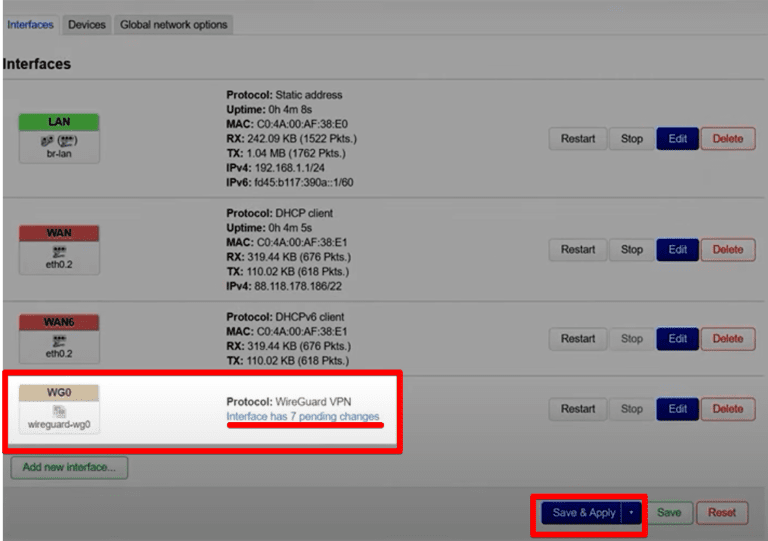Expand the Save & Apply dropdown arrow
This screenshot has height=541, width=768.
click(x=631, y=513)
